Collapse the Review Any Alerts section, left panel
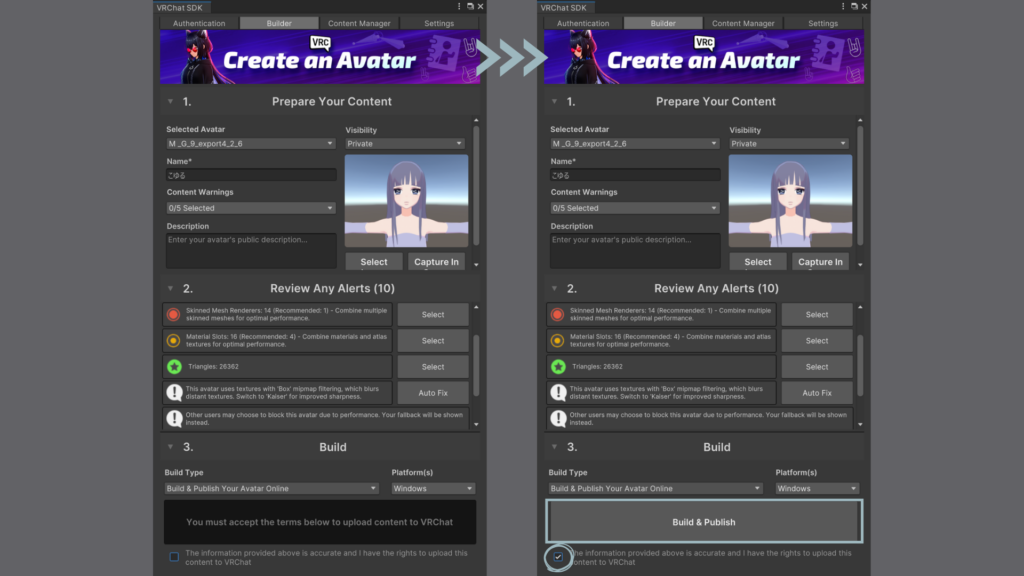This screenshot has width=1024, height=576. point(170,289)
